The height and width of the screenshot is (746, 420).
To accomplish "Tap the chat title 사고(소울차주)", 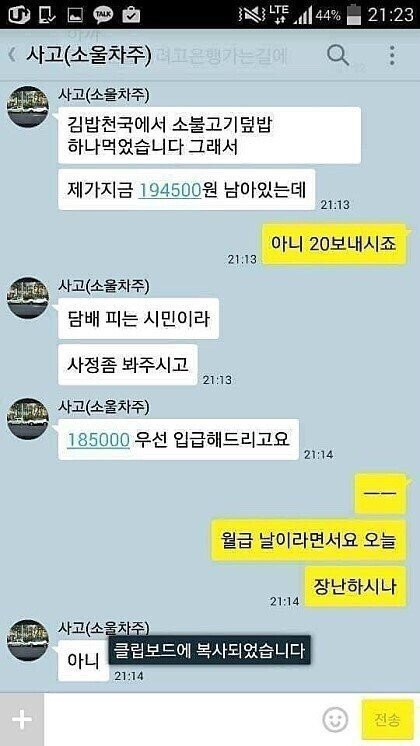I will [88, 56].
